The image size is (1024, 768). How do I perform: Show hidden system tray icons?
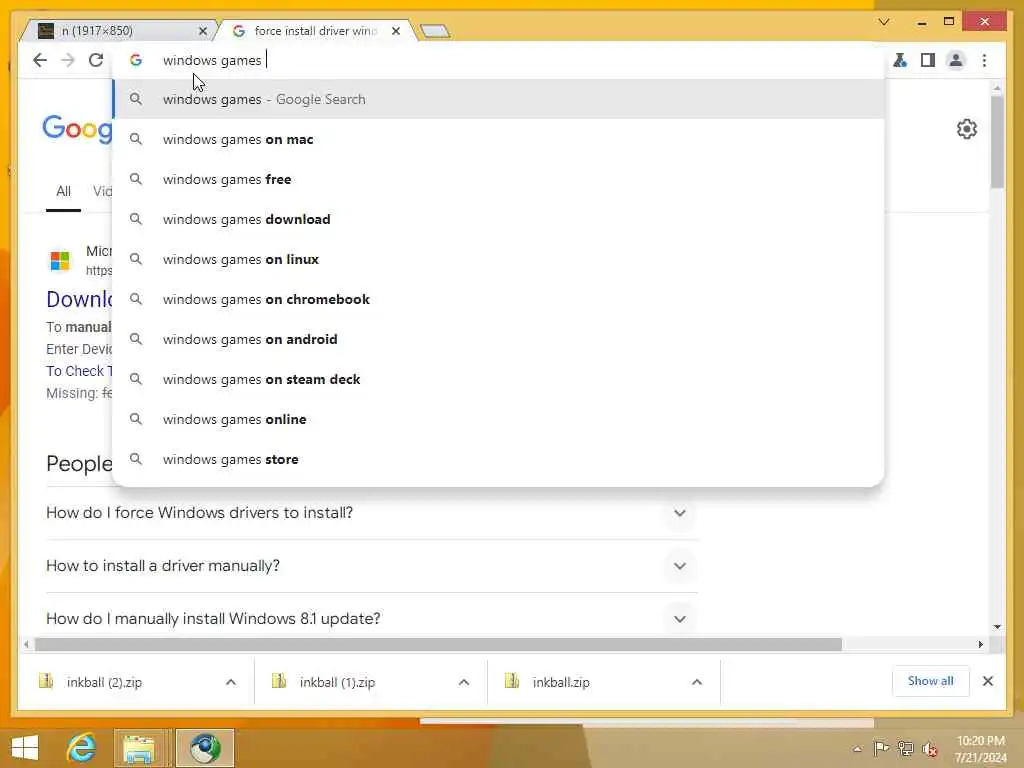coord(857,749)
